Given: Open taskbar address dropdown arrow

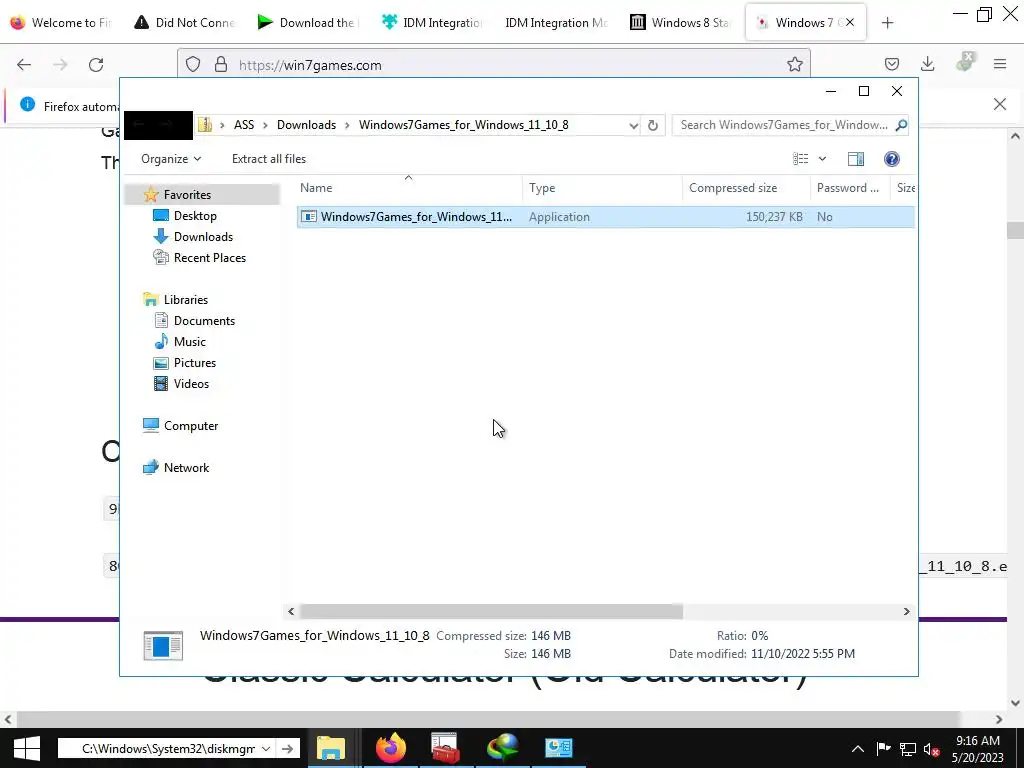Looking at the screenshot, I should 266,749.
